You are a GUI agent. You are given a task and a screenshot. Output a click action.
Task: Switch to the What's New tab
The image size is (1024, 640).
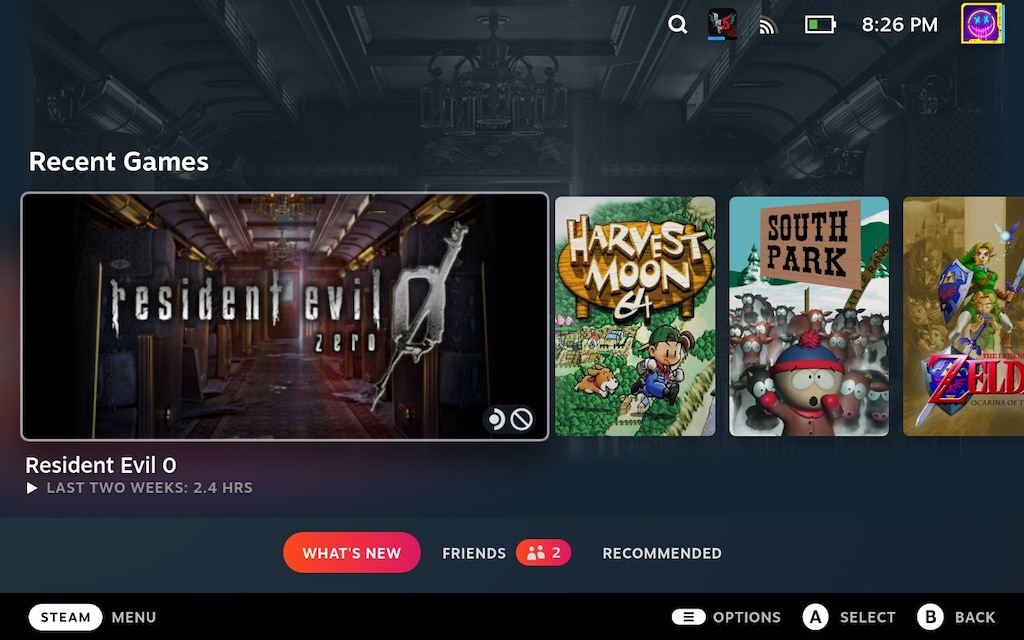tap(351, 553)
